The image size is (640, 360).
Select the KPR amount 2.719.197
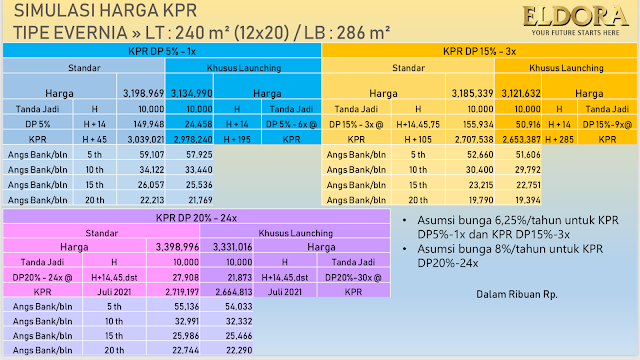pos(182,292)
